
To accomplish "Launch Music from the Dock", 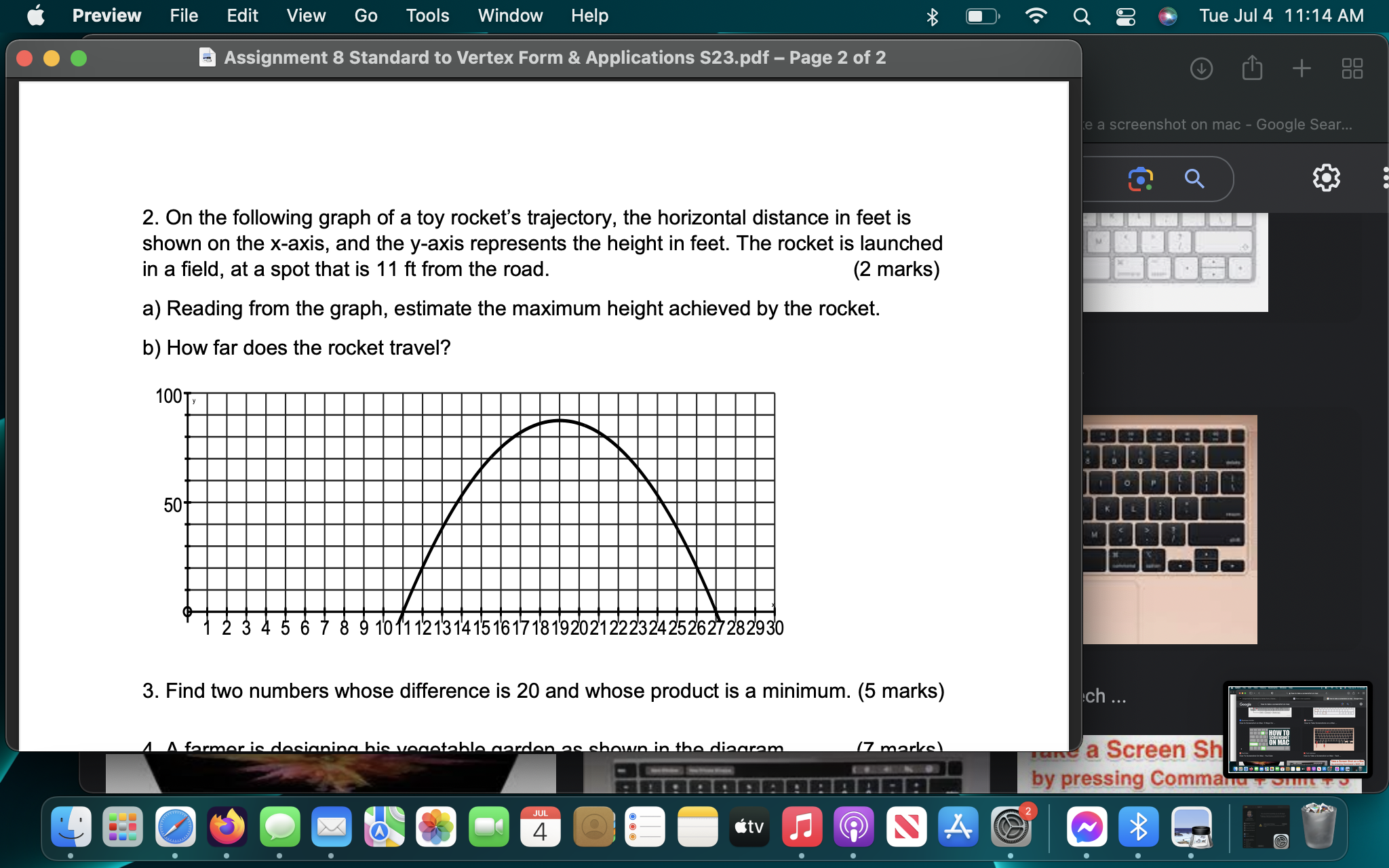I will 802,827.
